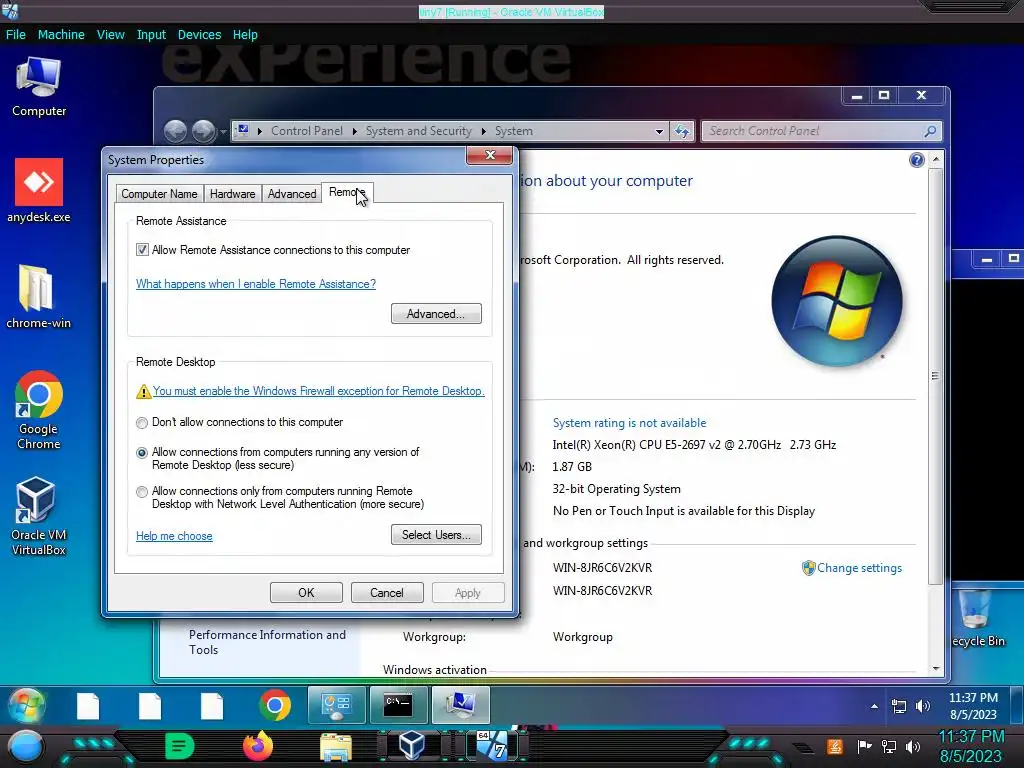The image size is (1024, 768).
Task: Click the Select Users... button
Action: (436, 535)
